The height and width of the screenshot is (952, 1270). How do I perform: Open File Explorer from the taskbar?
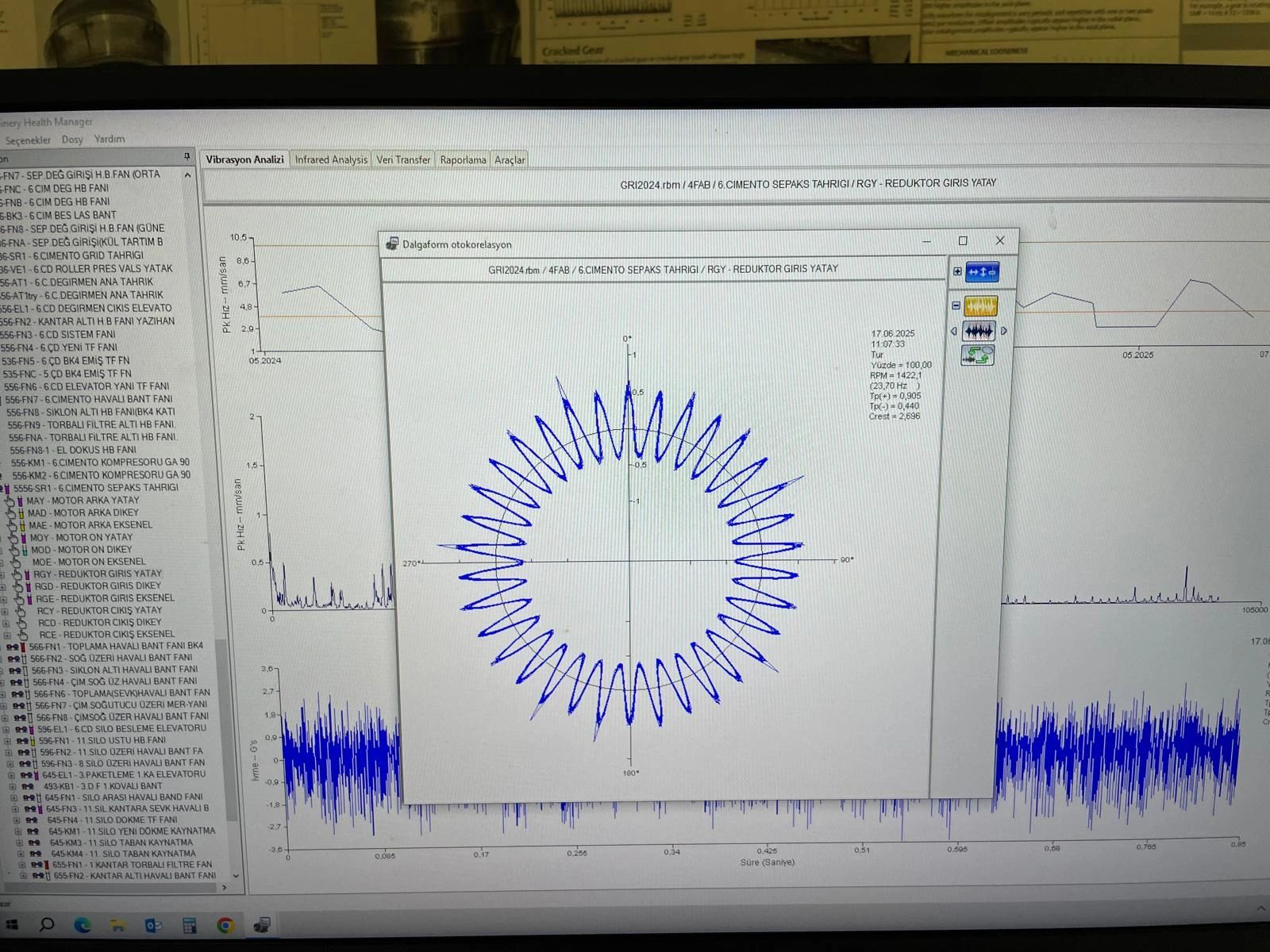(x=117, y=925)
